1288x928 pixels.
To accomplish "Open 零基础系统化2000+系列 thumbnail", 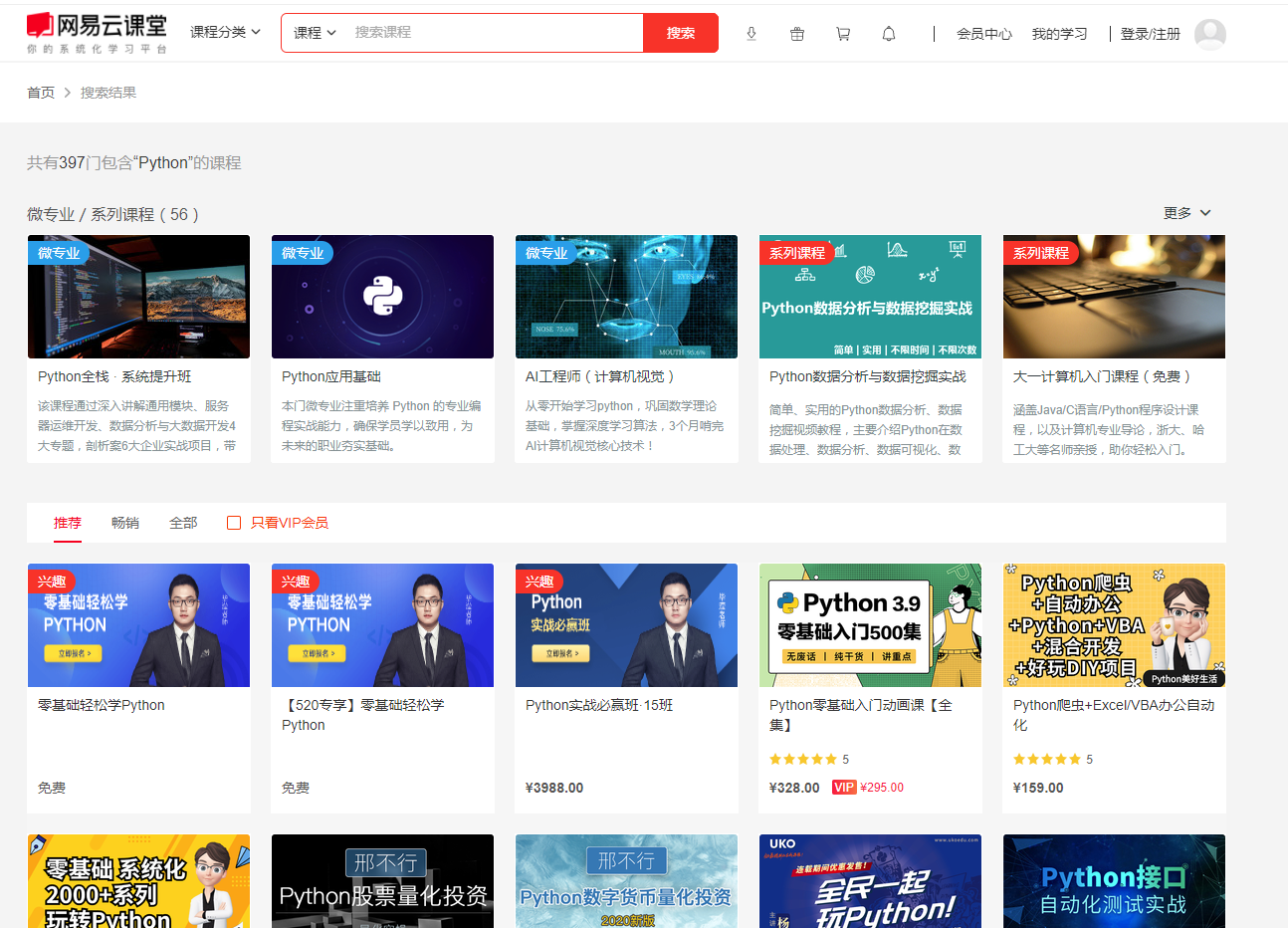I will coord(138,881).
